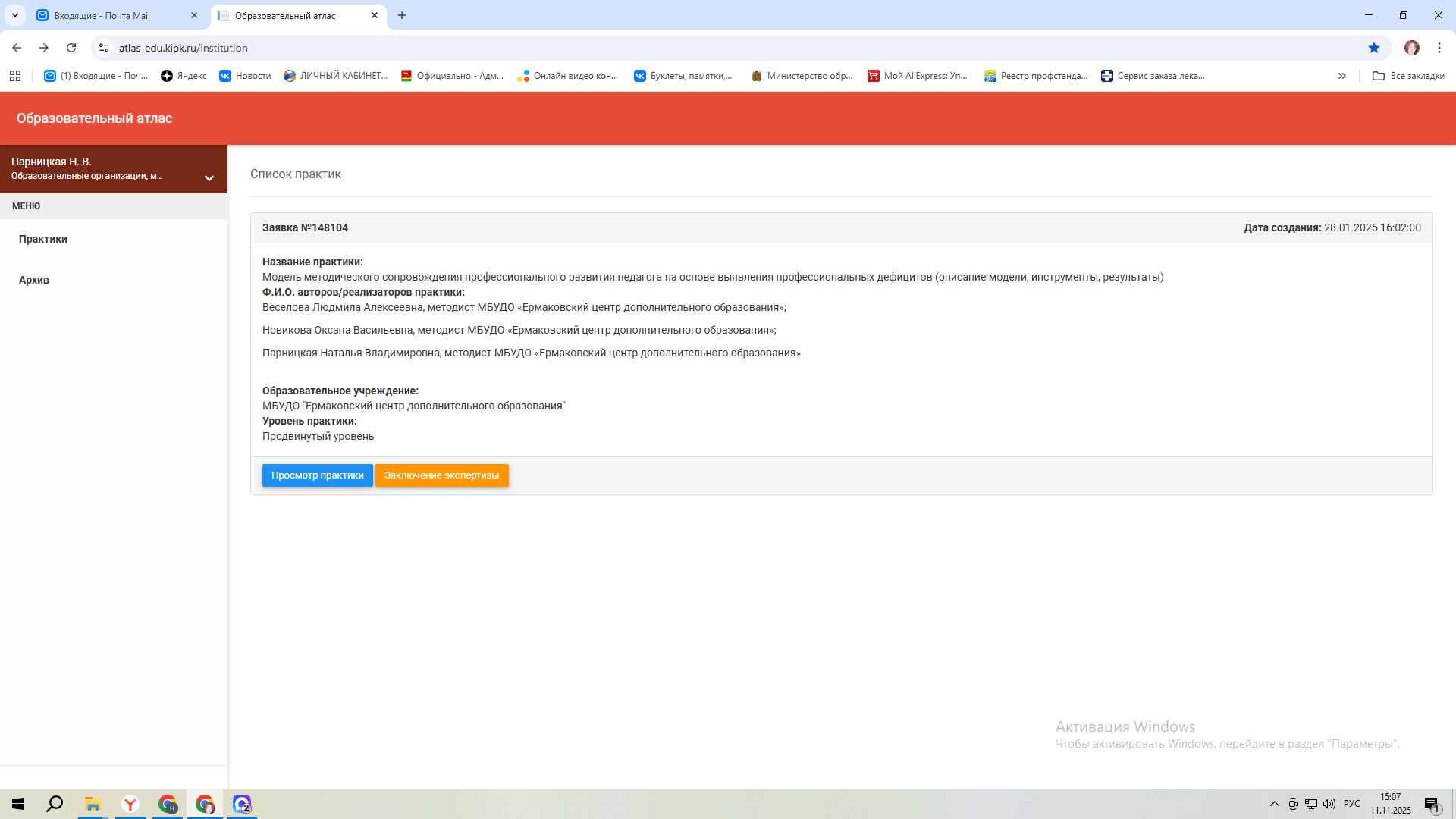1456x819 pixels.
Task: Open the Windows Start menu
Action: pyautogui.click(x=18, y=804)
